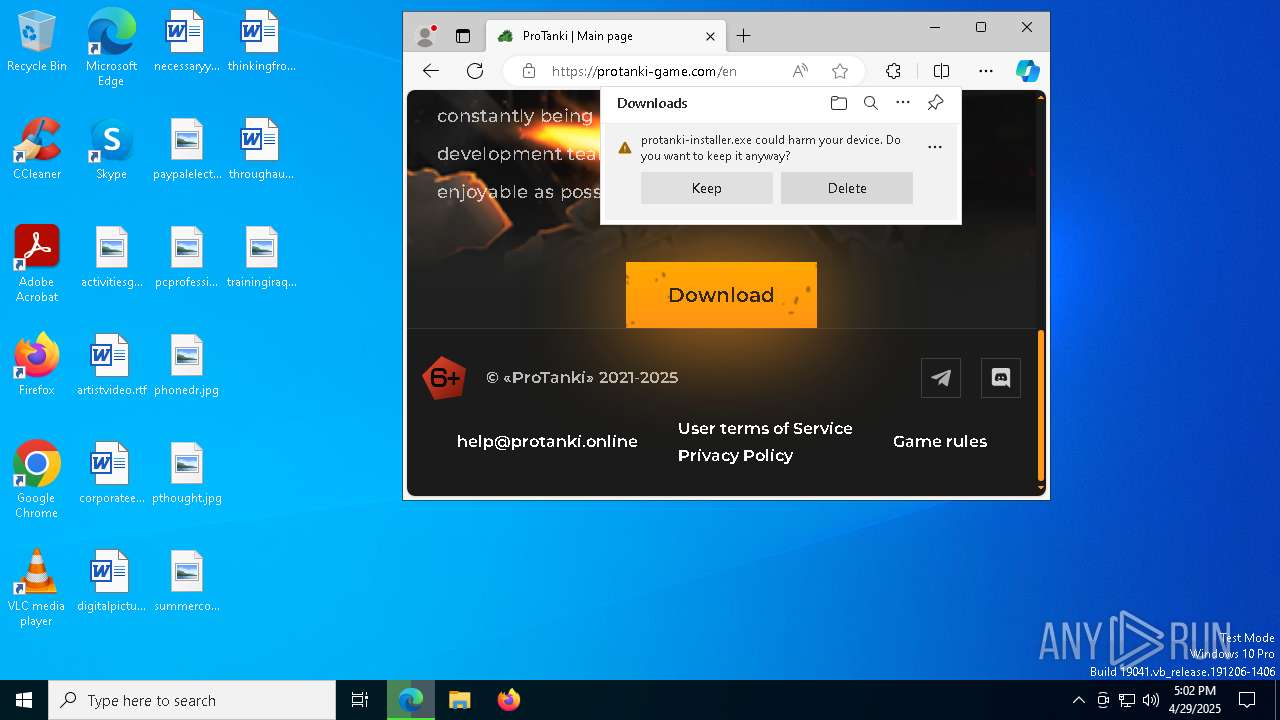Activate Read aloud icon in address bar
This screenshot has height=720, width=1280.
click(x=800, y=71)
